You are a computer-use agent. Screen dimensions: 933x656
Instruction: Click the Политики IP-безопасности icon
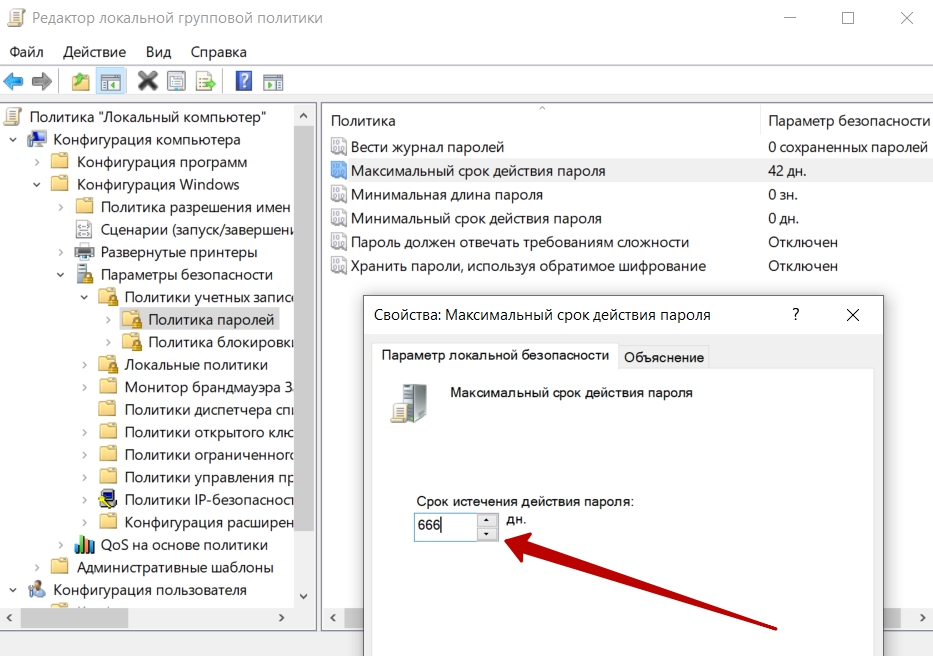pos(108,499)
